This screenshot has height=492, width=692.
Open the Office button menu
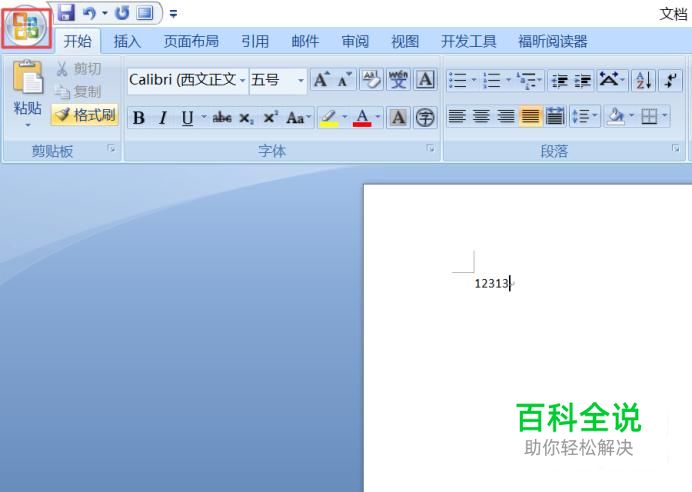click(26, 26)
